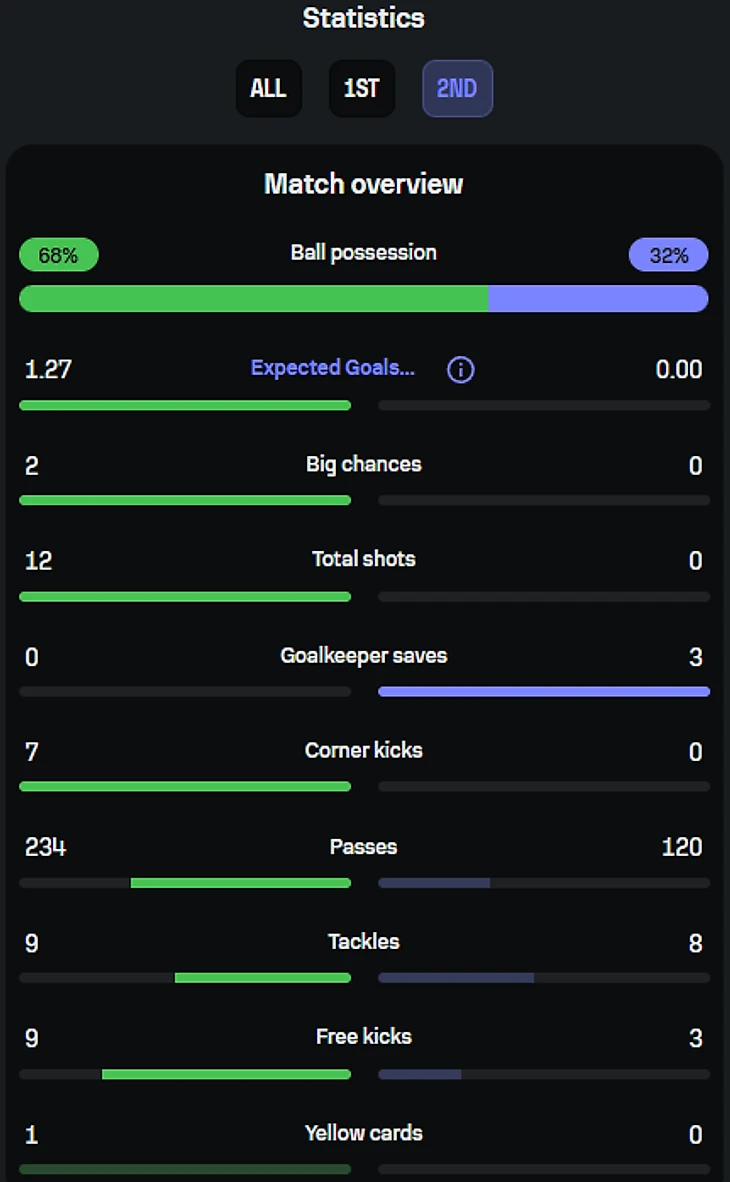Screen dimensions: 730x1182
Task: Click the 68% possession badge
Action: coord(58,255)
